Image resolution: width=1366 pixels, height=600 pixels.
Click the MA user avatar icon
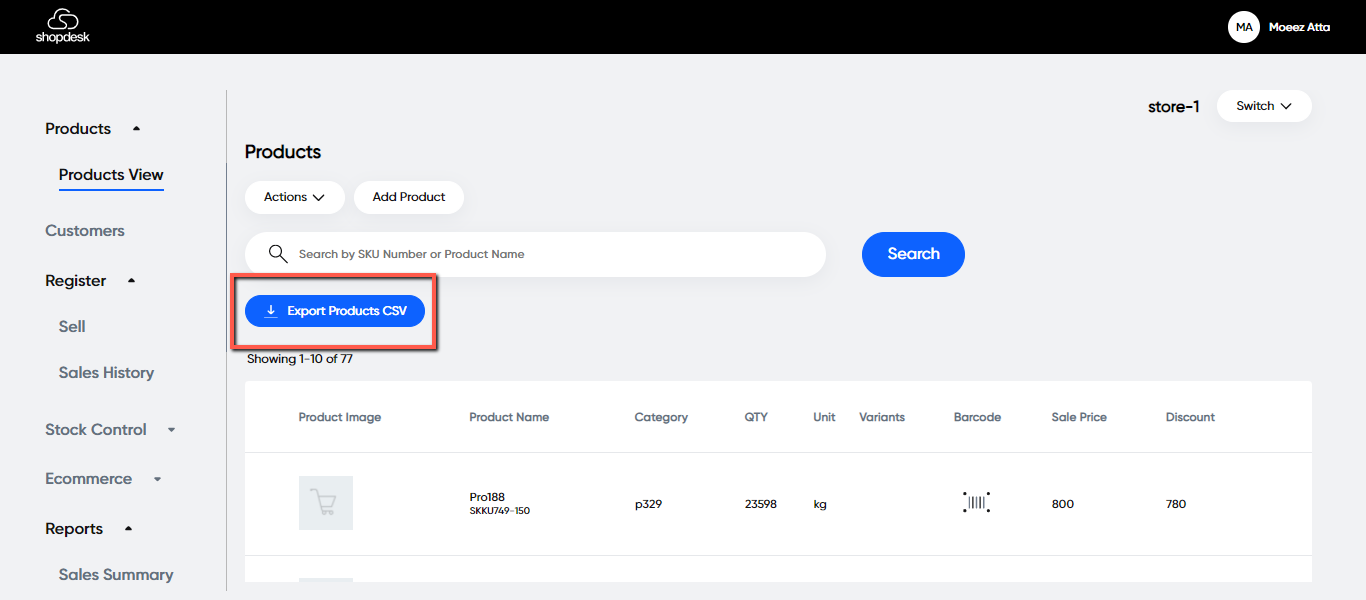tap(1244, 27)
